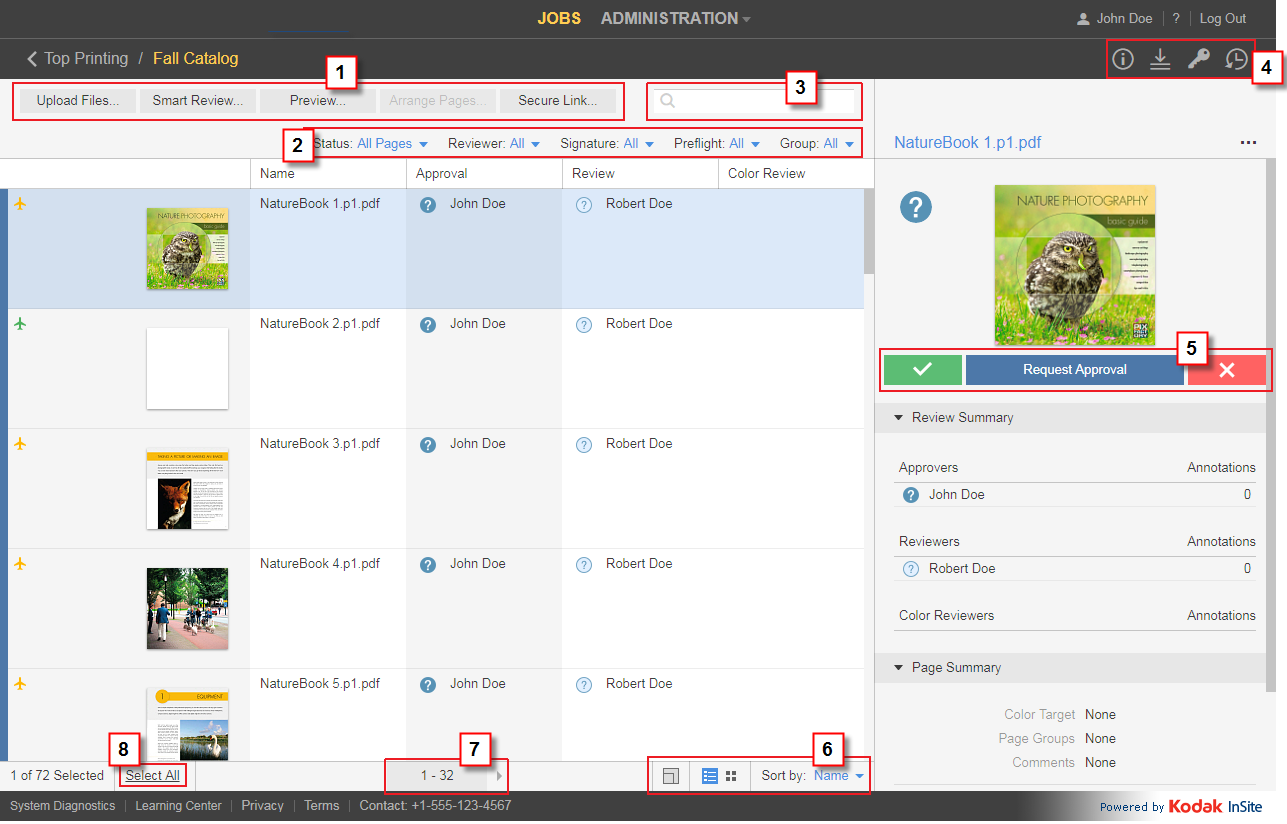Open the key permissions icon
Screen dimensions: 1287x824
point(1198,59)
